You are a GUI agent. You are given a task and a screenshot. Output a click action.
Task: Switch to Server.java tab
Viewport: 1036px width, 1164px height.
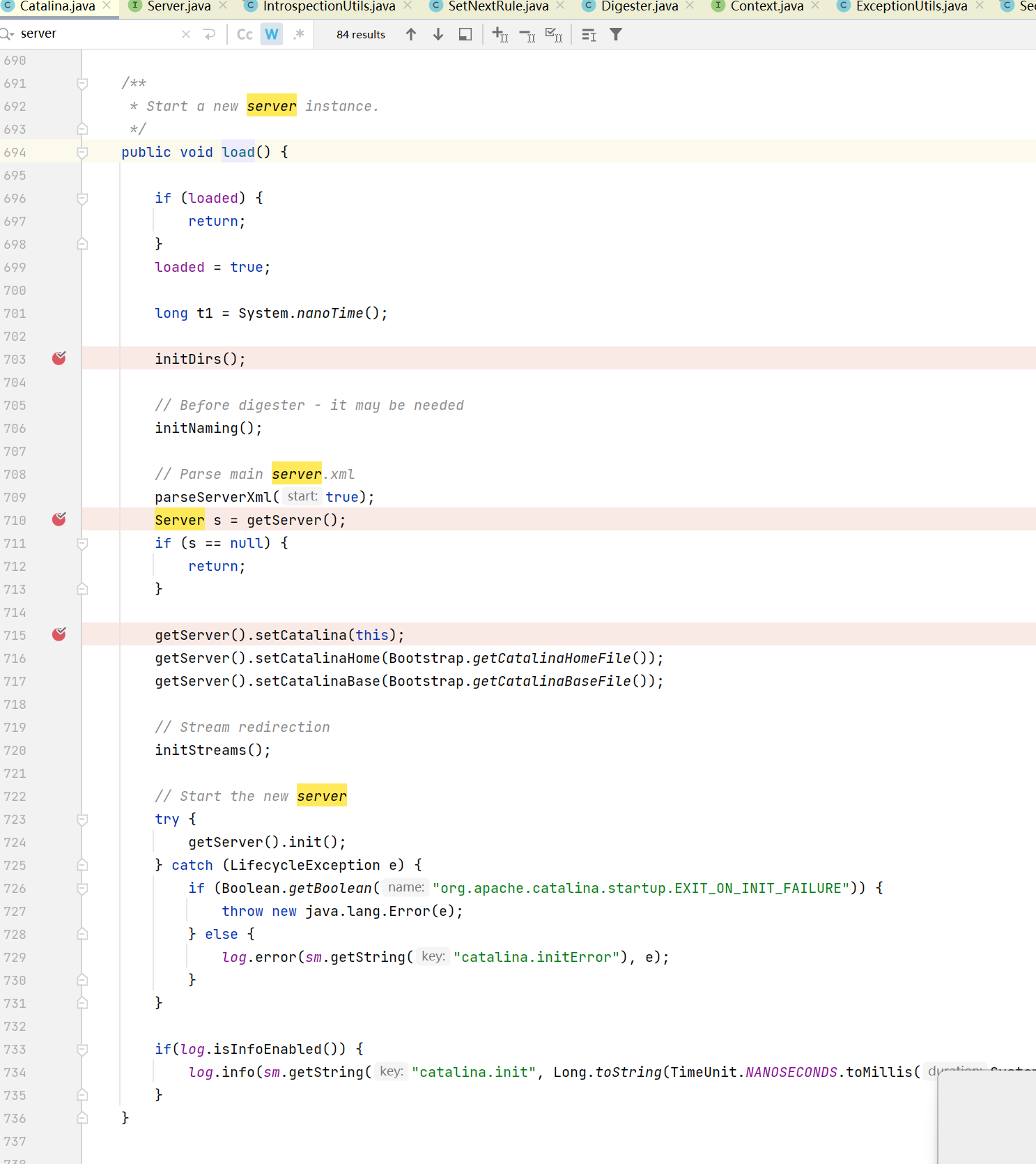pyautogui.click(x=179, y=6)
